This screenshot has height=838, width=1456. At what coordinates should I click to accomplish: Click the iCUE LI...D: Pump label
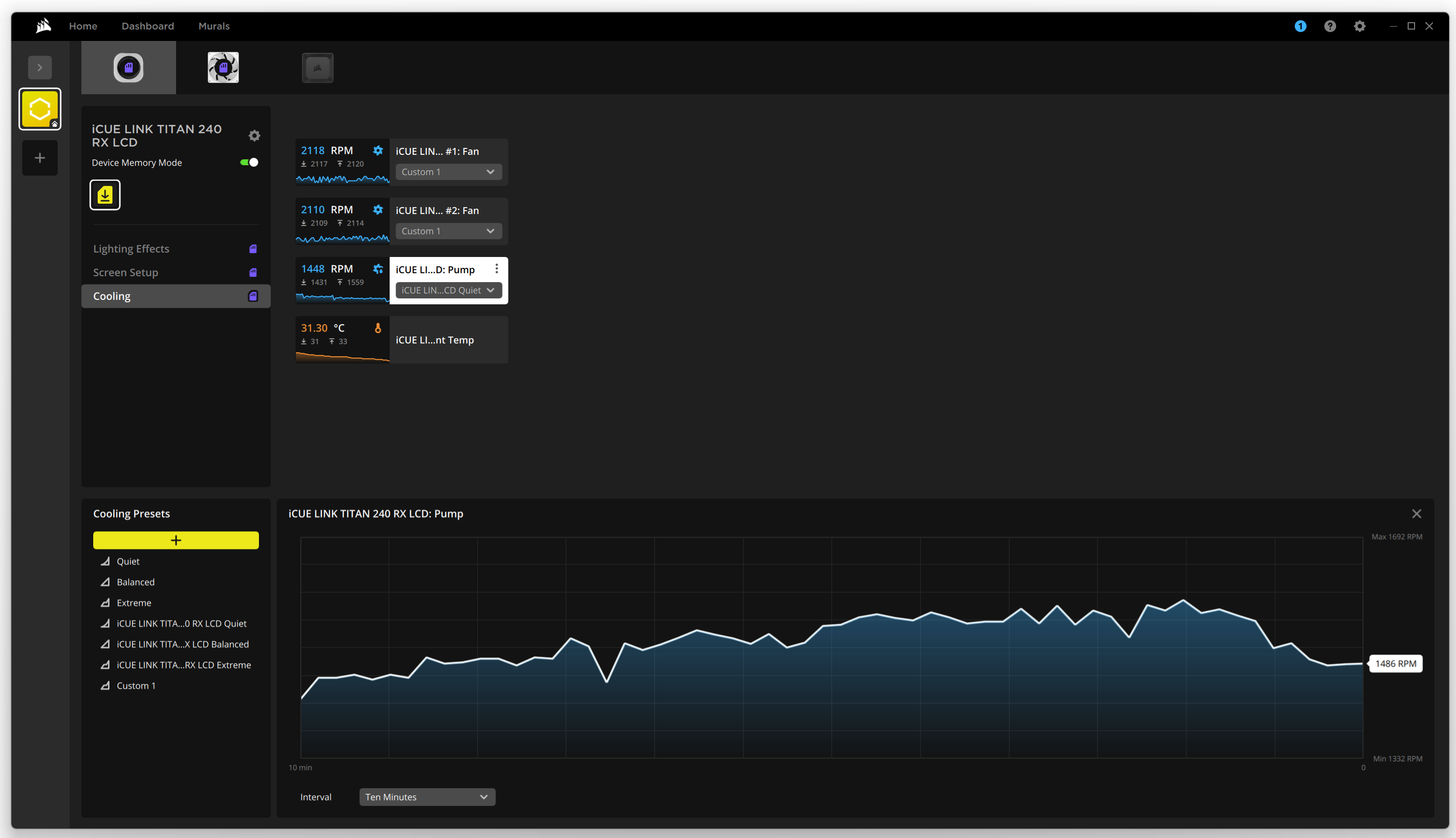(435, 270)
